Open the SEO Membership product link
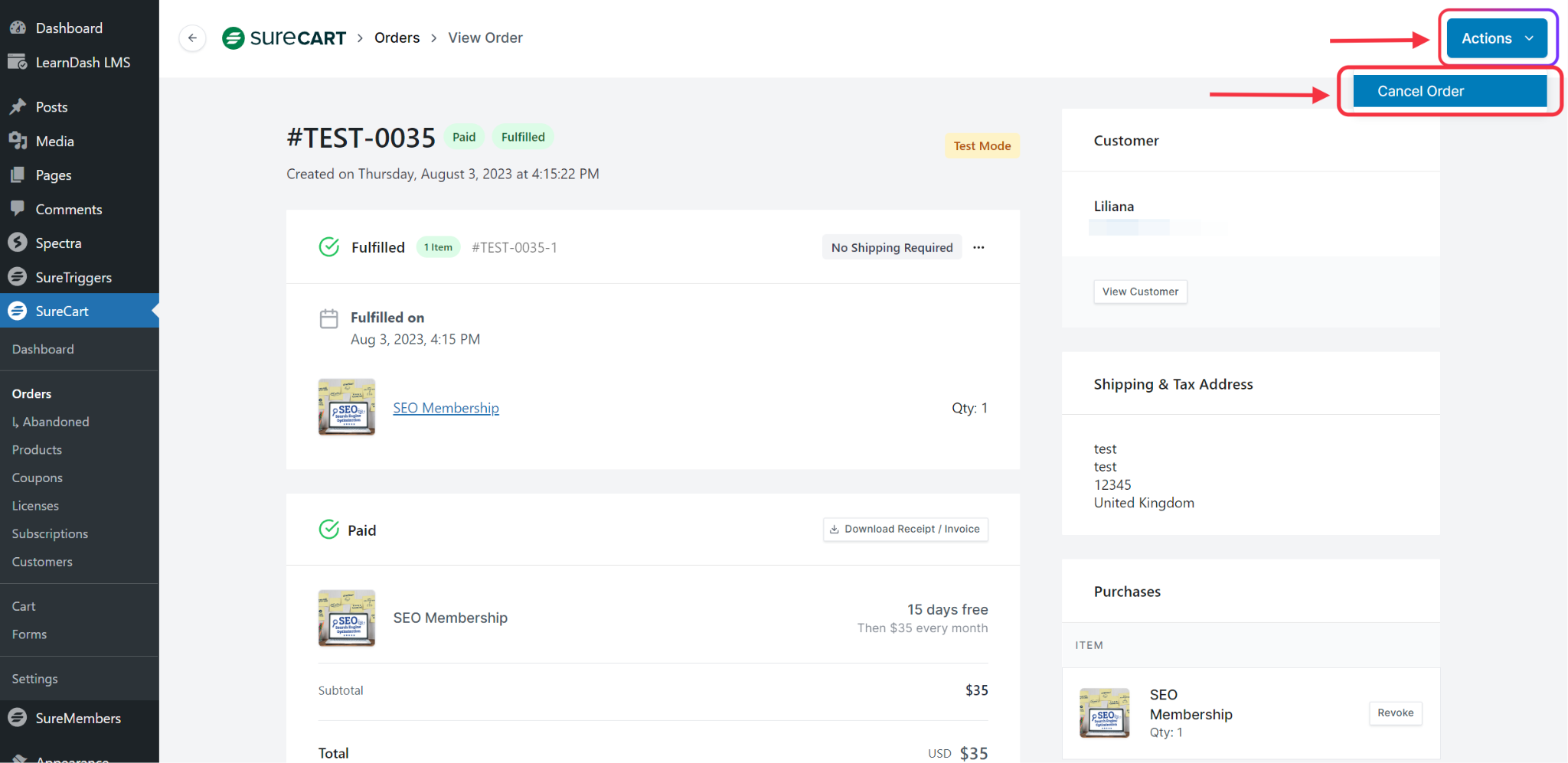Screen dimensions: 1568x763 click(x=446, y=408)
